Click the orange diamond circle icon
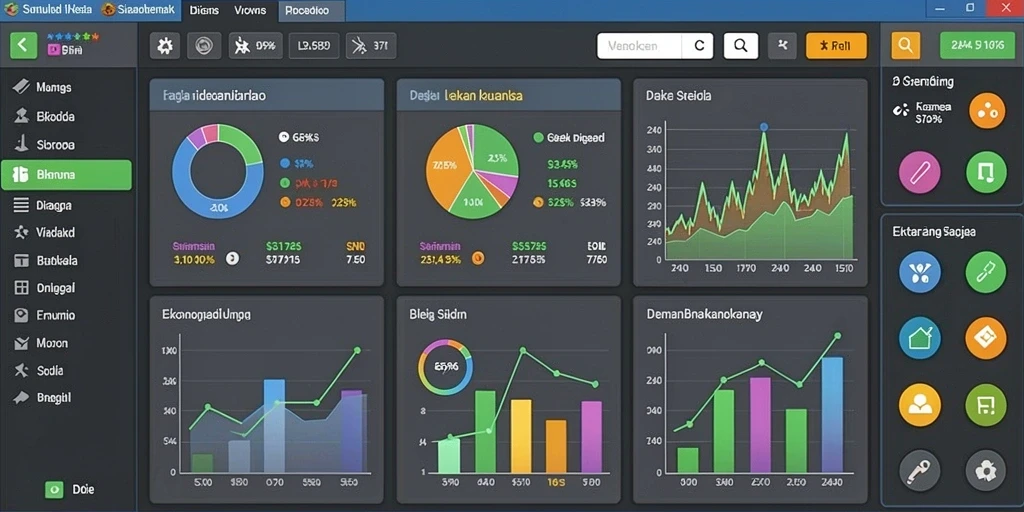1024x512 pixels. (x=985, y=338)
